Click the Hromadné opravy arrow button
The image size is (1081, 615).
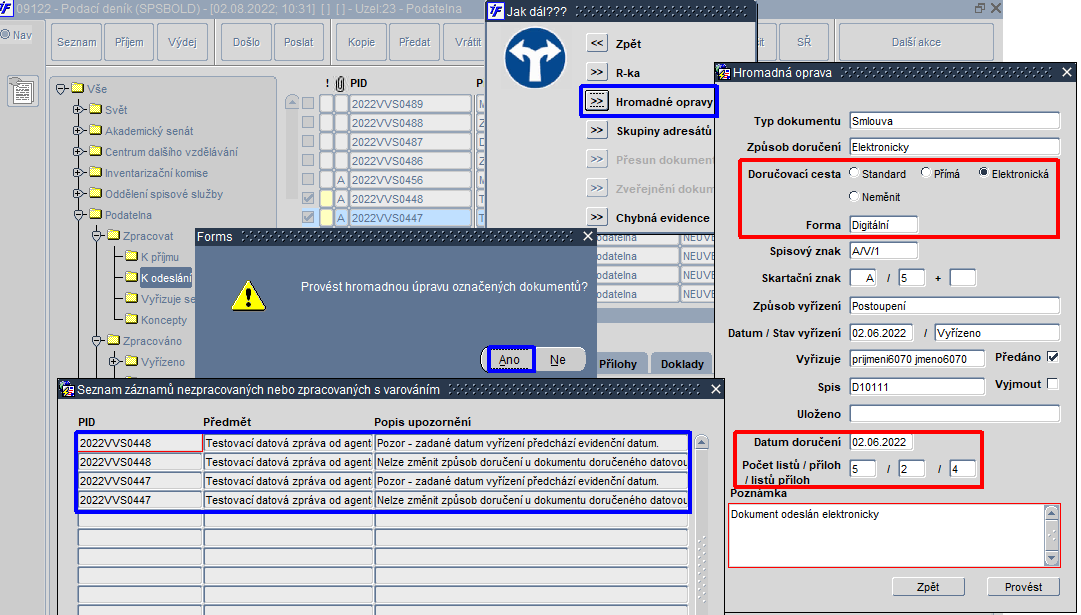(596, 102)
